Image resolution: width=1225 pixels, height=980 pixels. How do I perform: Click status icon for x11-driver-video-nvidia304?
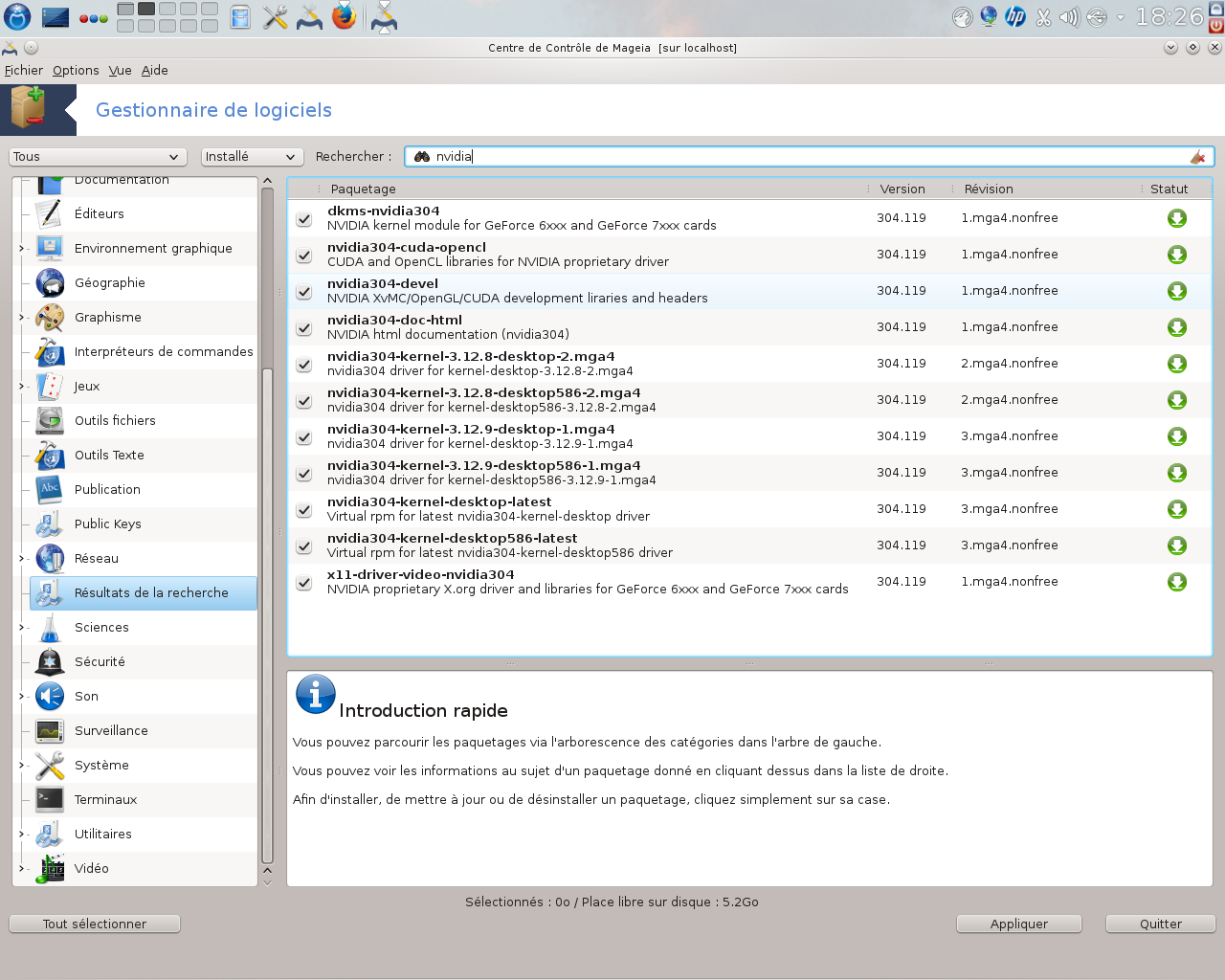coord(1177,582)
